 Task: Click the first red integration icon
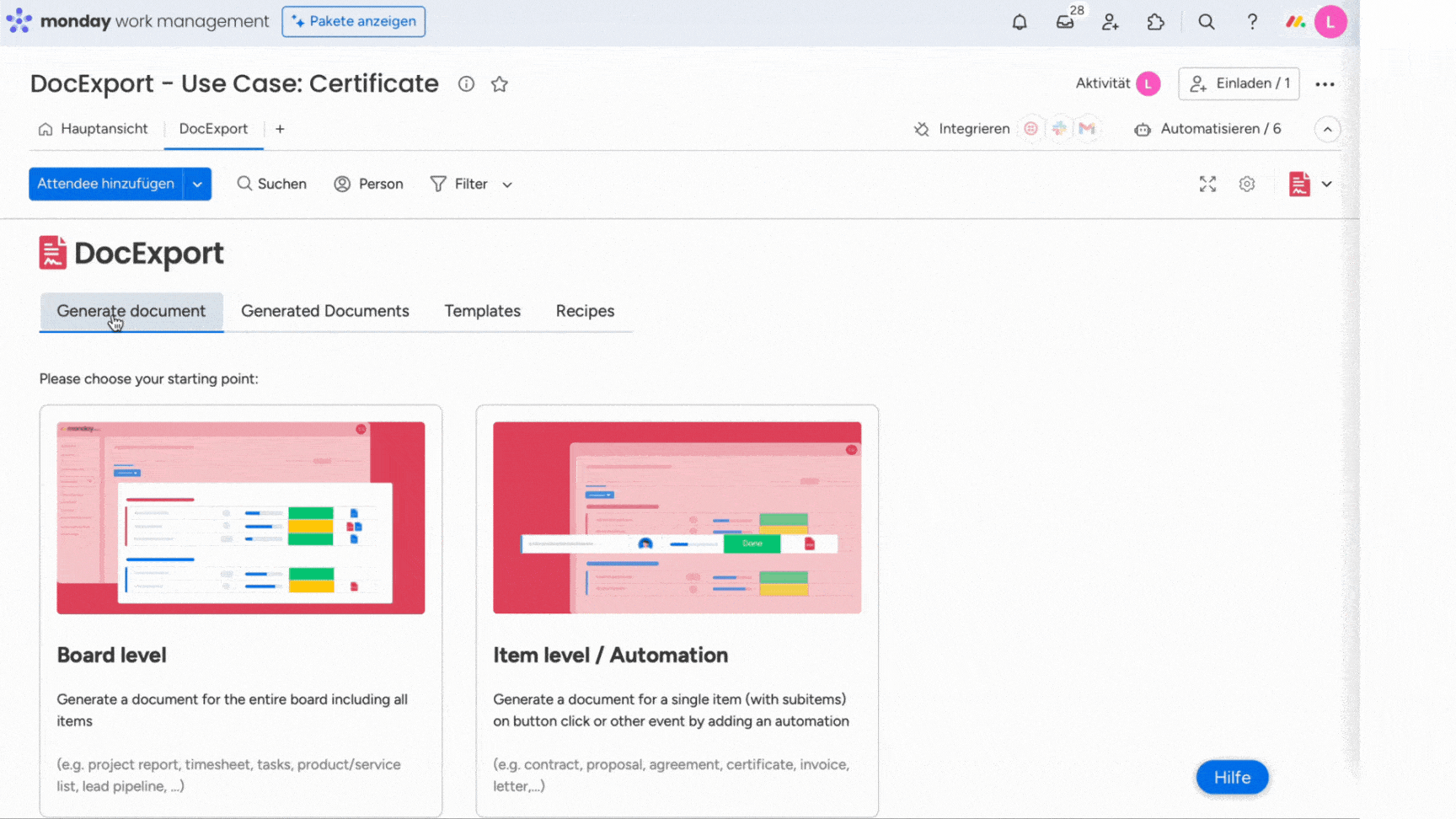[x=1030, y=129]
